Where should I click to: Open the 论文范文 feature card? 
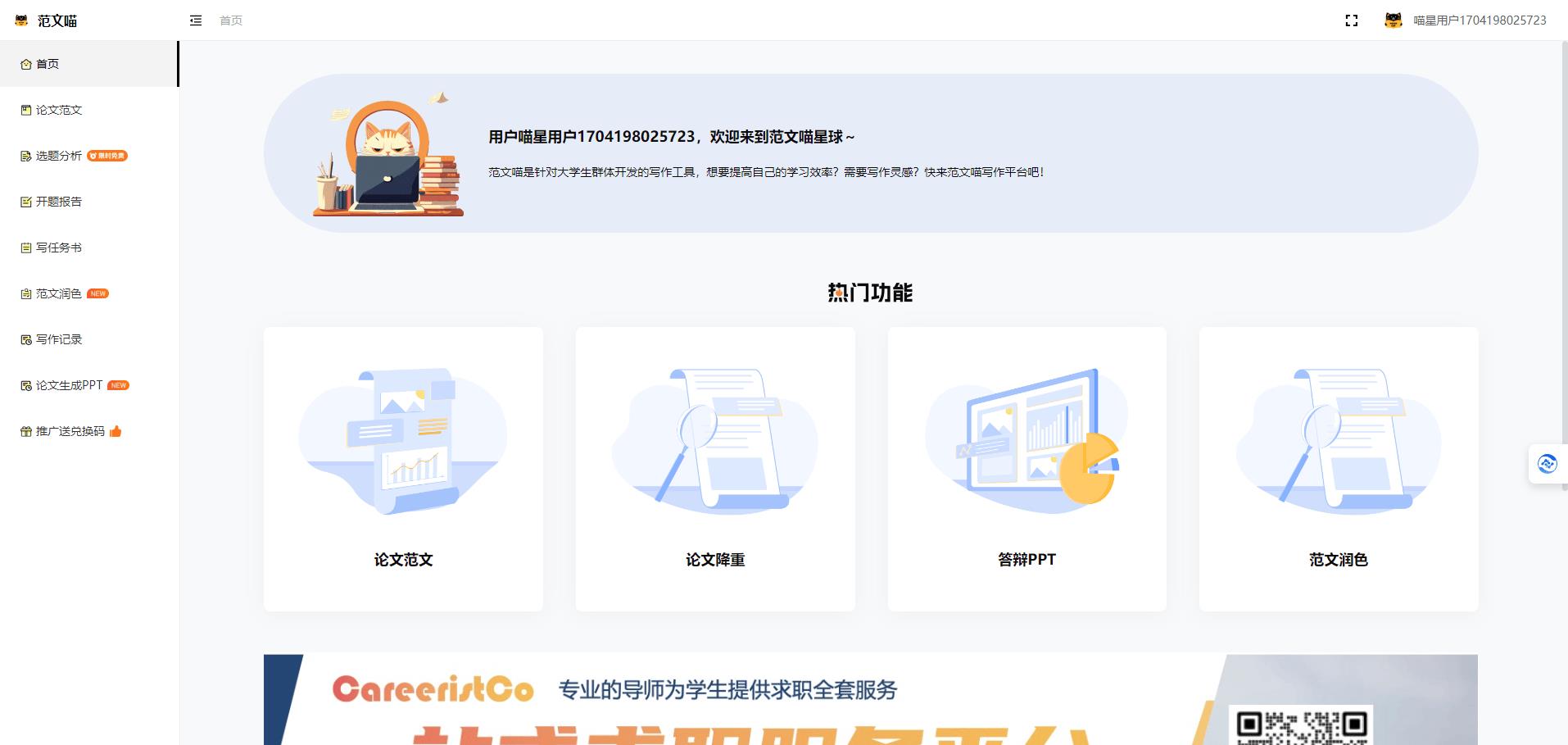pos(403,469)
